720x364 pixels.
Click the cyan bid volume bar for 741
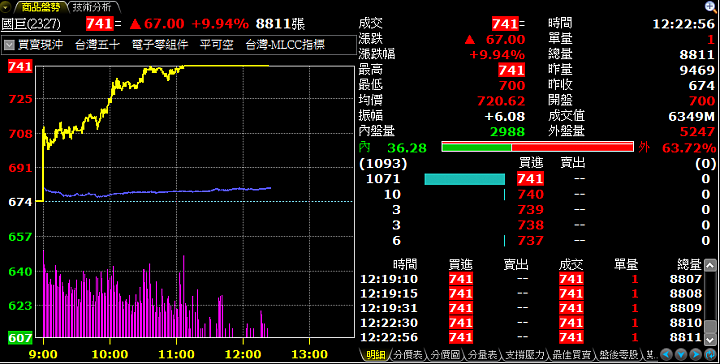(x=464, y=179)
